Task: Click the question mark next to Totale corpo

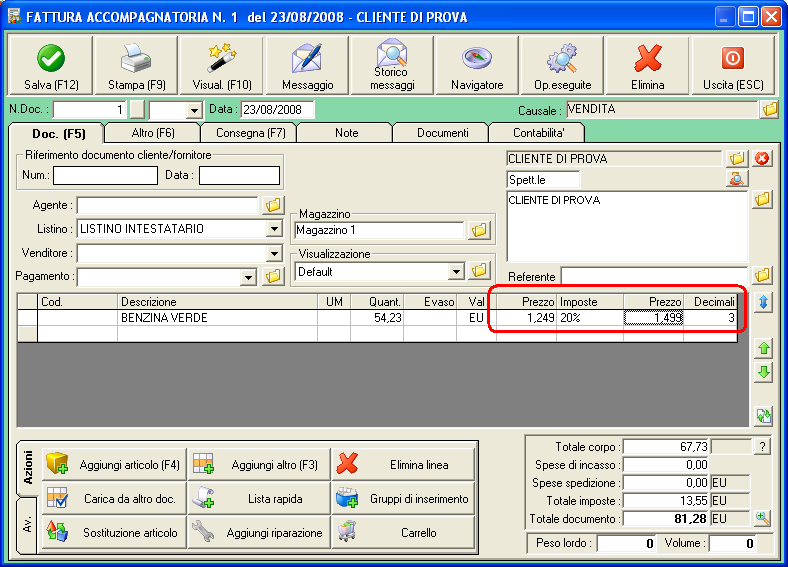Action: pyautogui.click(x=762, y=446)
